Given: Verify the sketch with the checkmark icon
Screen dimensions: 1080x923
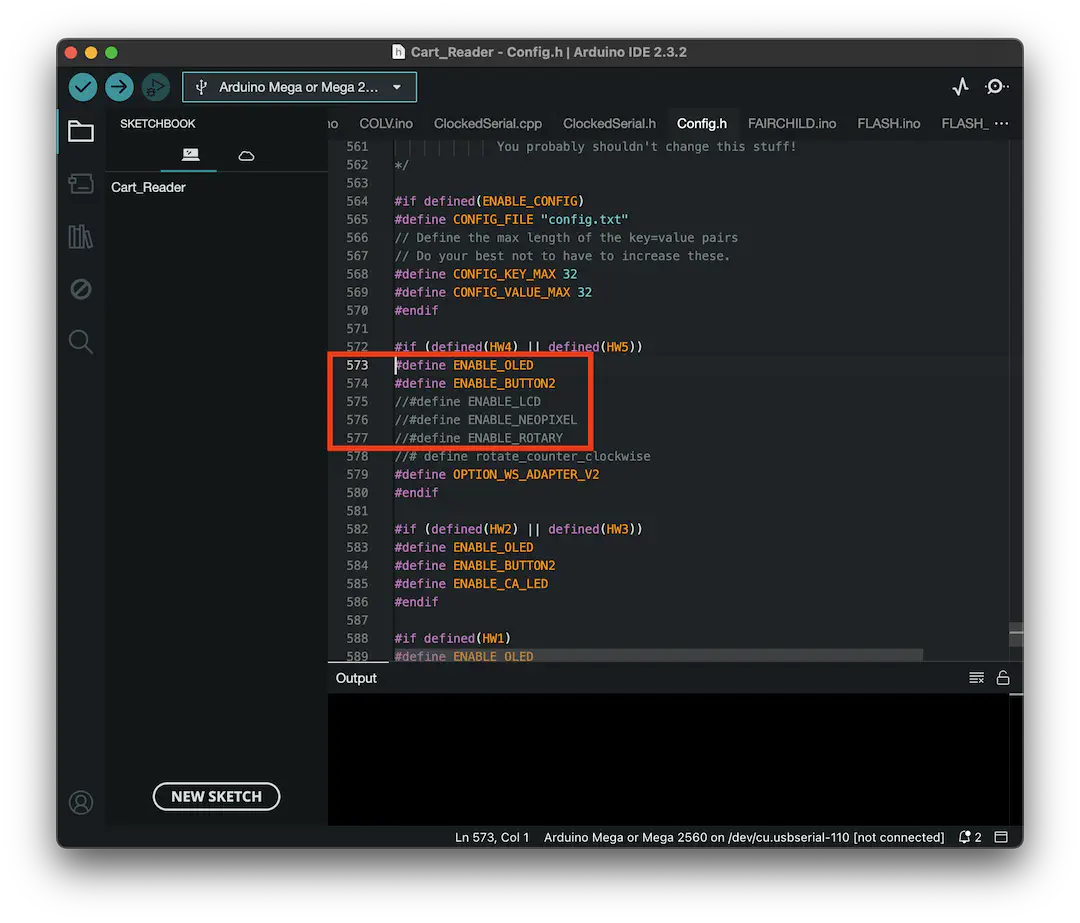Looking at the screenshot, I should [x=83, y=87].
